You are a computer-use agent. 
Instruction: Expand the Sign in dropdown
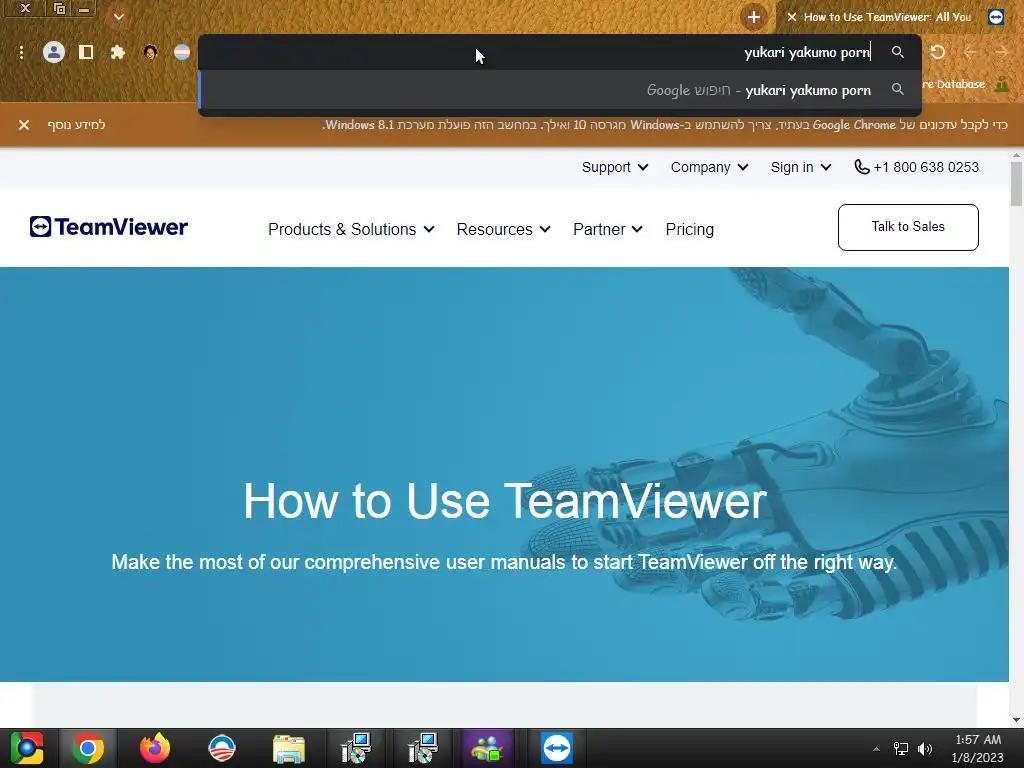pos(801,167)
